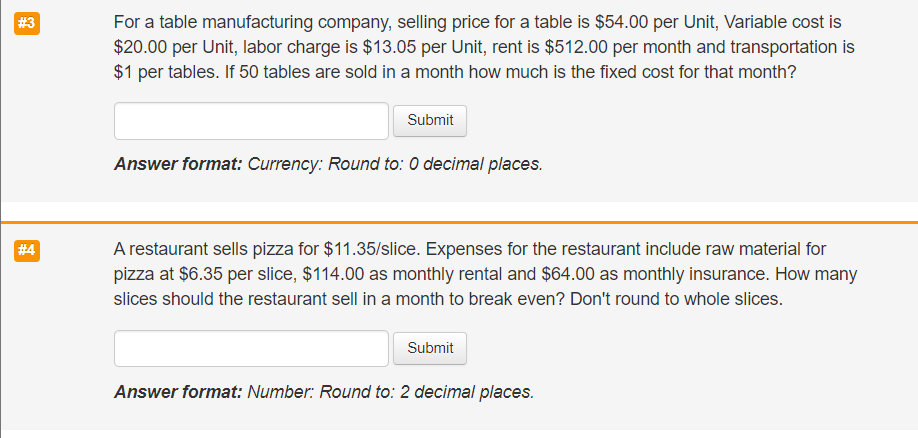Click the 'Answer format:' label under question 3
Viewport: 918px width, 438px height.
178,165
